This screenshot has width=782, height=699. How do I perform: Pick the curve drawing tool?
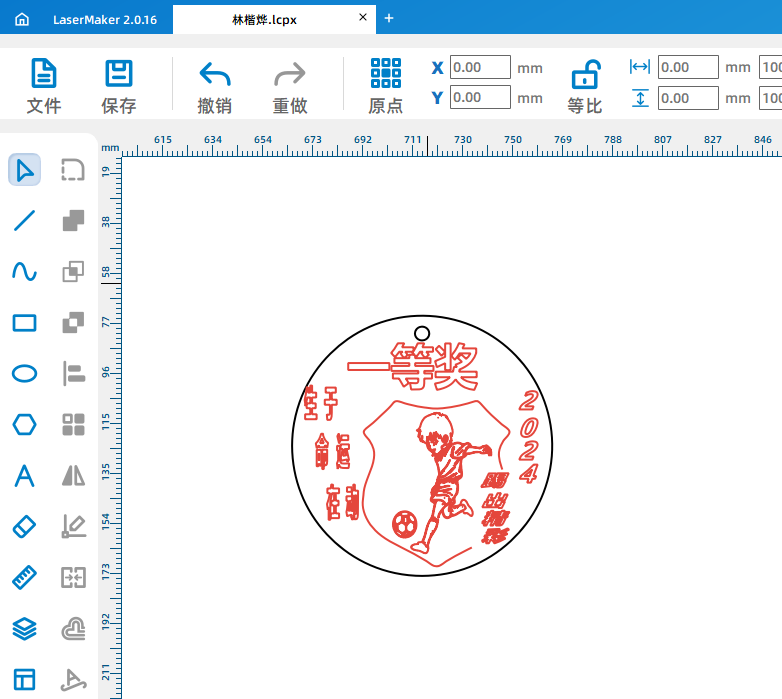click(x=25, y=272)
